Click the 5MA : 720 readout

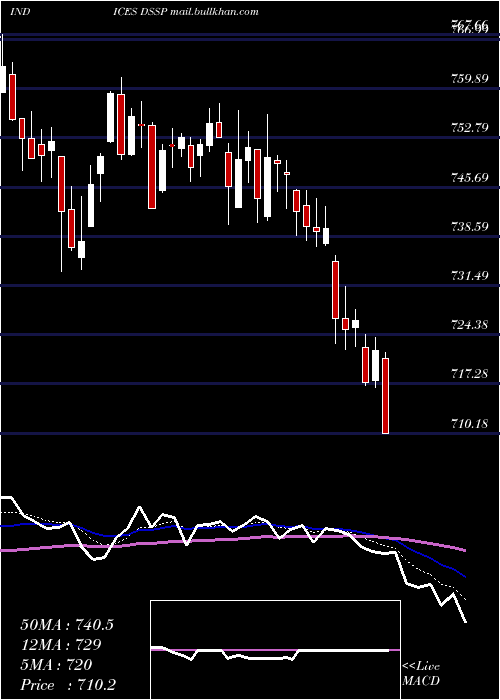[56, 665]
